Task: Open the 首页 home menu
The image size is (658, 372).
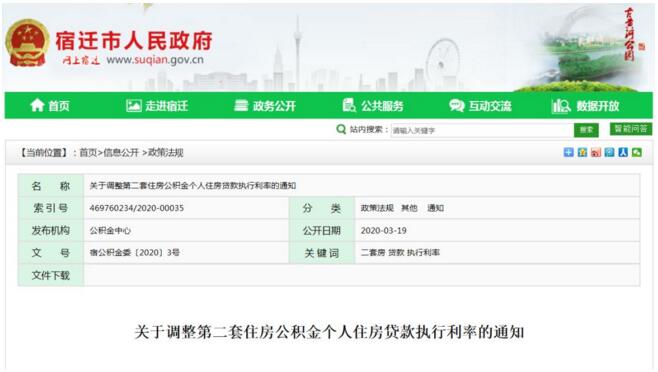Action: click(x=50, y=105)
